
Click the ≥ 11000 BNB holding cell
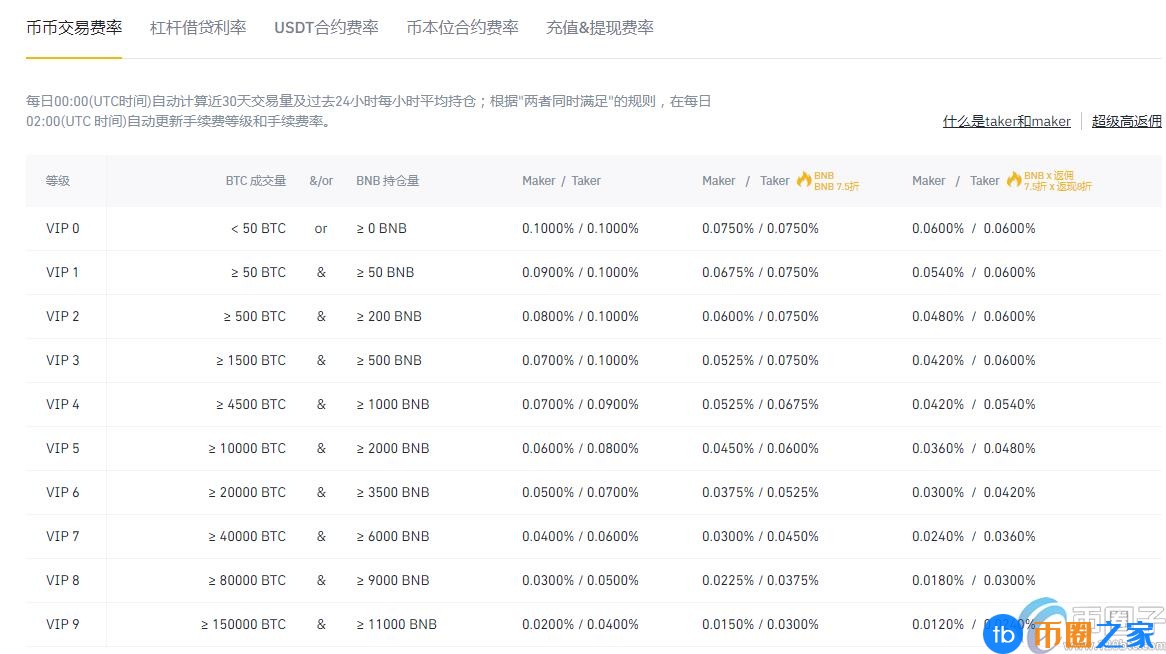396,623
